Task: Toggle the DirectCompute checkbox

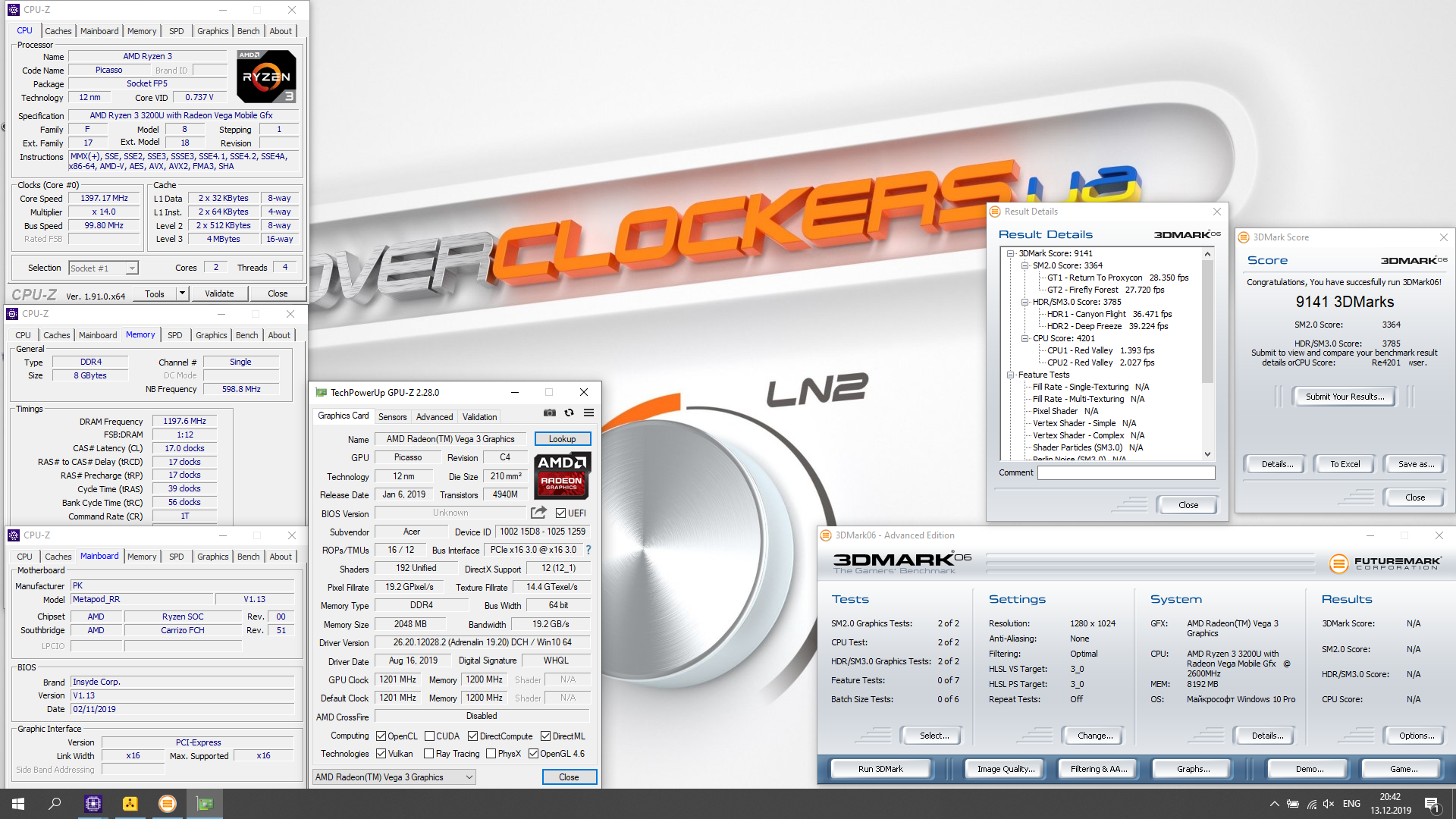Action: pyautogui.click(x=472, y=736)
